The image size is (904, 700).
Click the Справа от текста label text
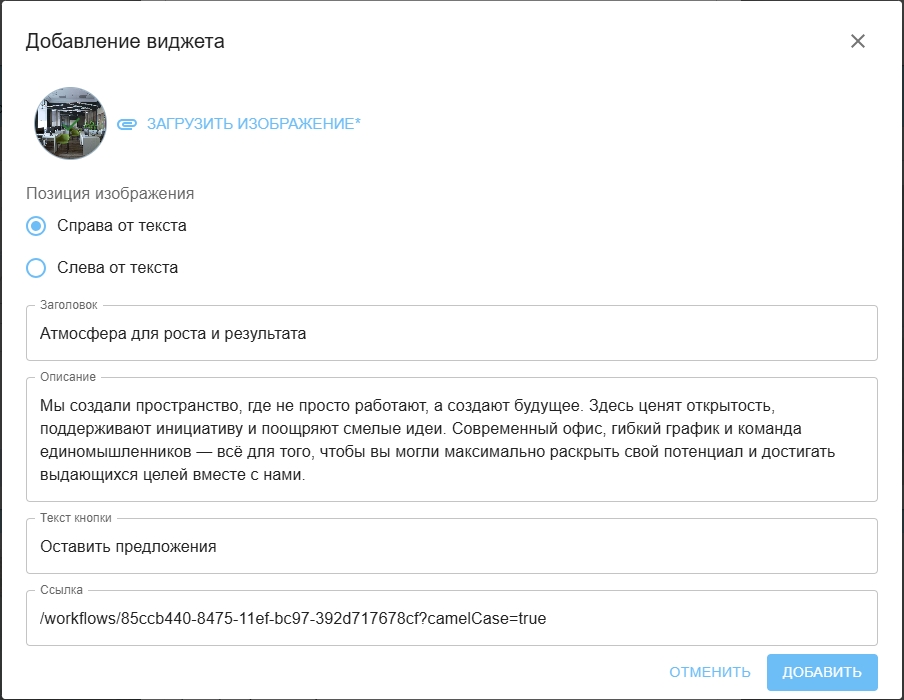(x=122, y=226)
